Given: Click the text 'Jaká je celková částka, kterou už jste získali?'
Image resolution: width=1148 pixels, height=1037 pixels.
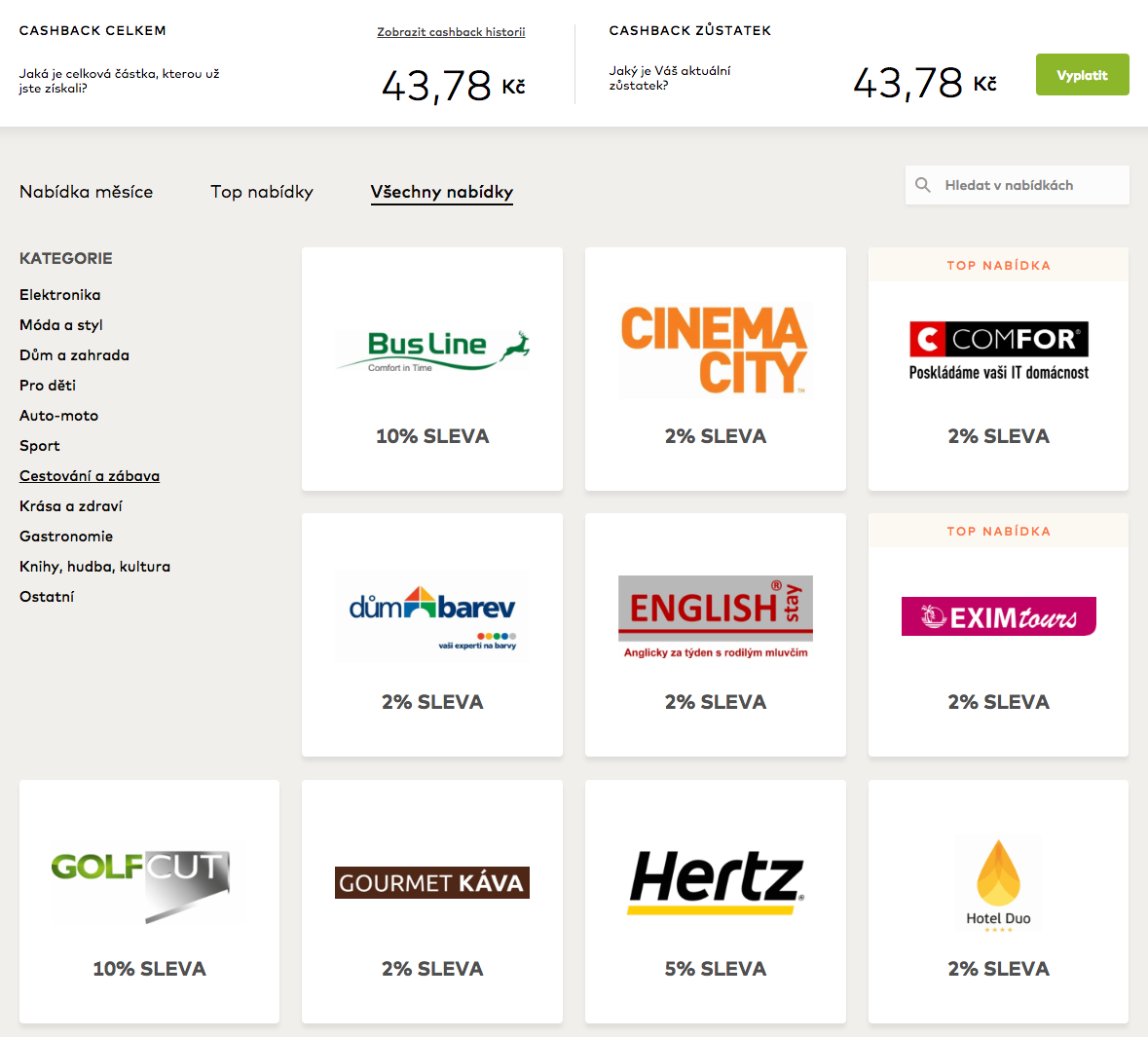Looking at the screenshot, I should (120, 81).
